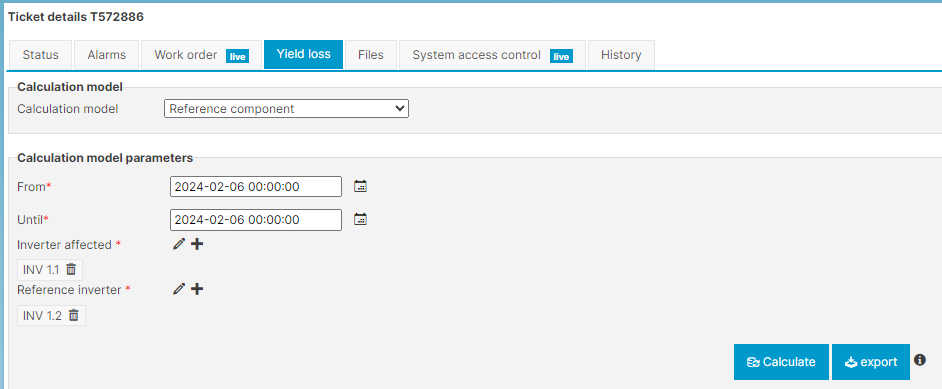Edit Reference inverter with pencil icon
The width and height of the screenshot is (942, 389).
[x=178, y=289]
